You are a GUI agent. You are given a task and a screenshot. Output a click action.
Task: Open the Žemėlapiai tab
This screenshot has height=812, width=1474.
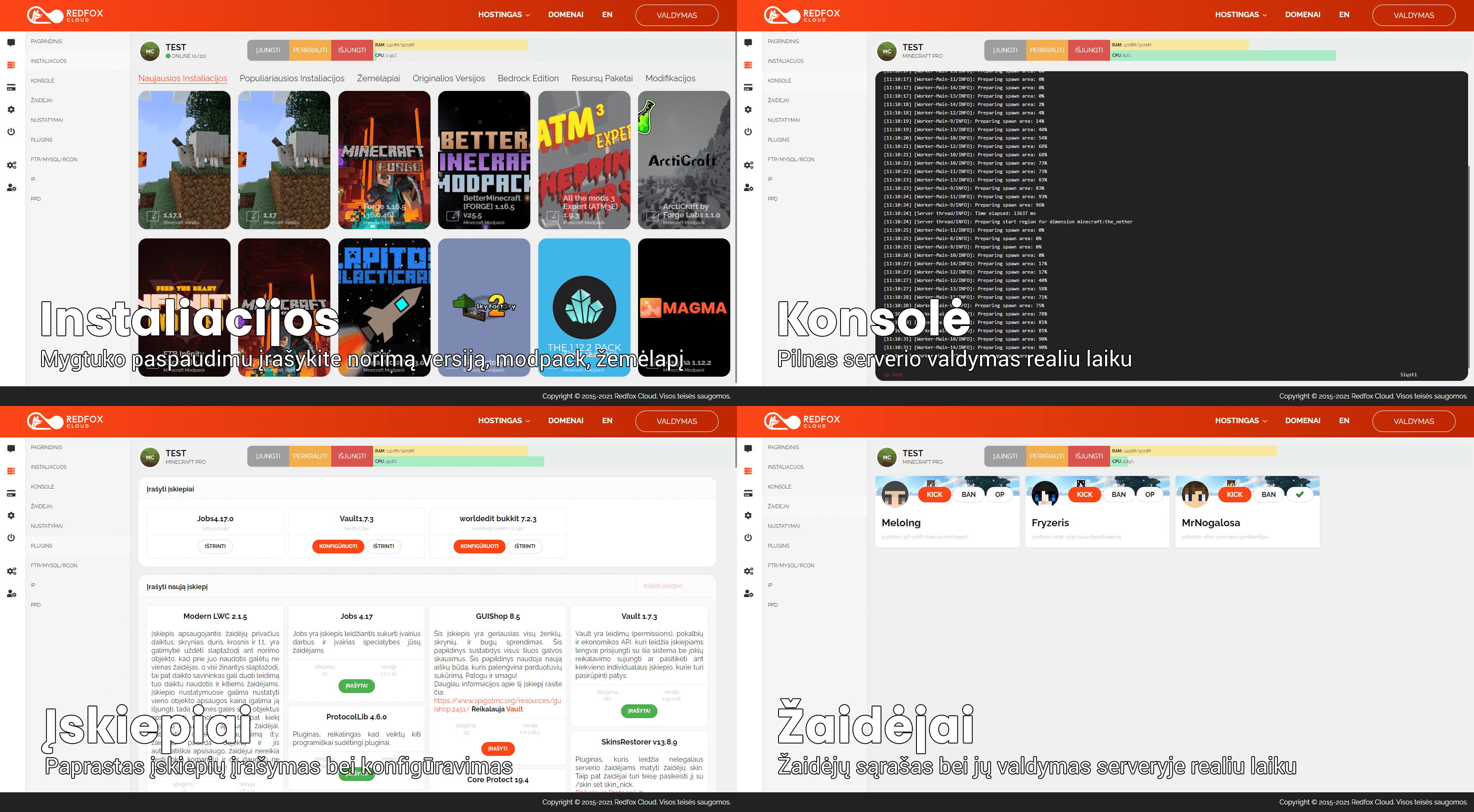coord(378,78)
